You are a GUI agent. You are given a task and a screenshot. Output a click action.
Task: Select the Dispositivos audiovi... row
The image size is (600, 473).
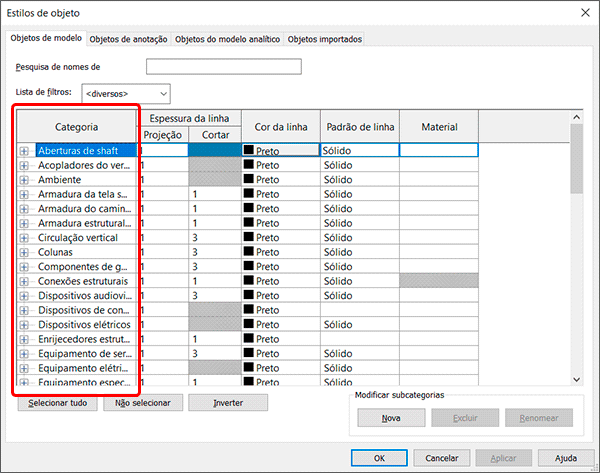(85, 295)
